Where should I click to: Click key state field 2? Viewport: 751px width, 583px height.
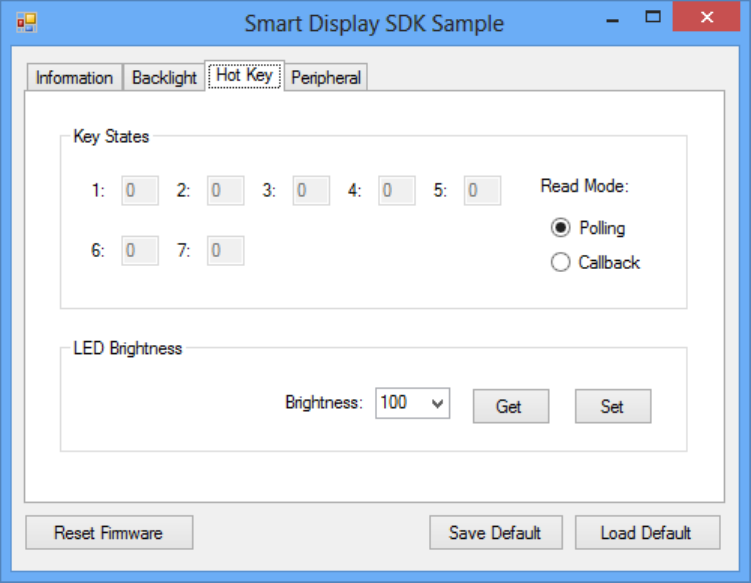pos(226,190)
